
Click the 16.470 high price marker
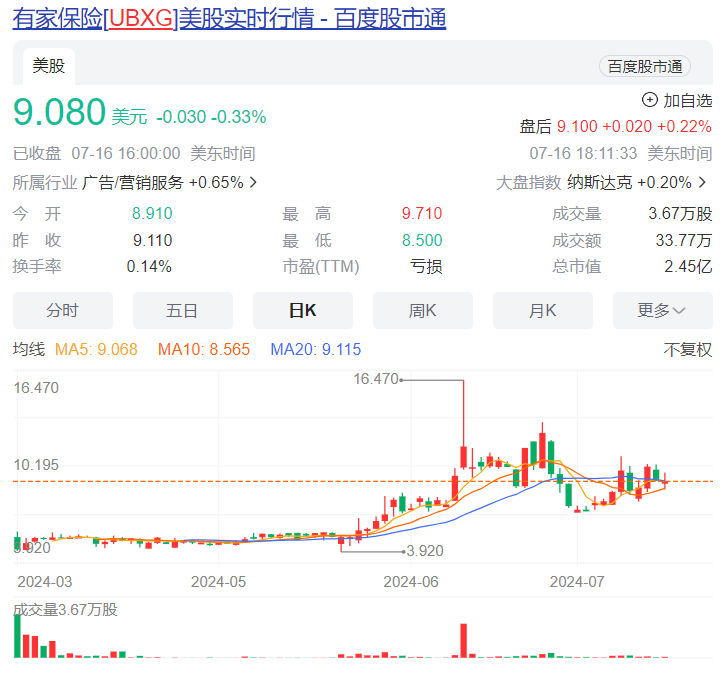pos(376,379)
